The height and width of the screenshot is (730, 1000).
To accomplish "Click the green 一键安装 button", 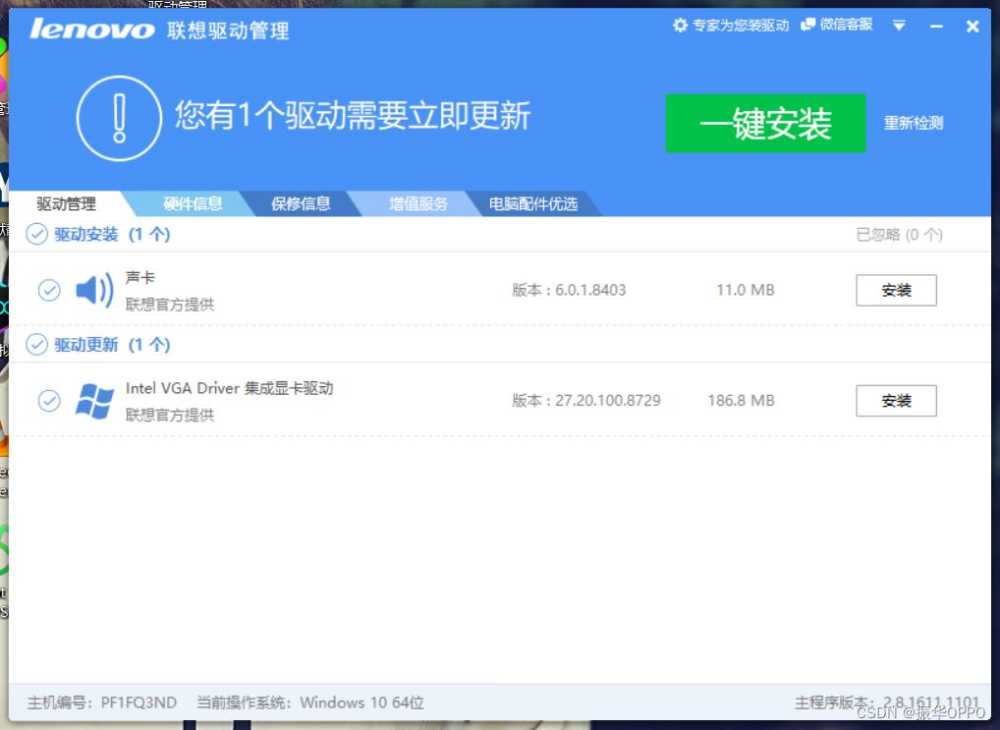I will (x=765, y=123).
